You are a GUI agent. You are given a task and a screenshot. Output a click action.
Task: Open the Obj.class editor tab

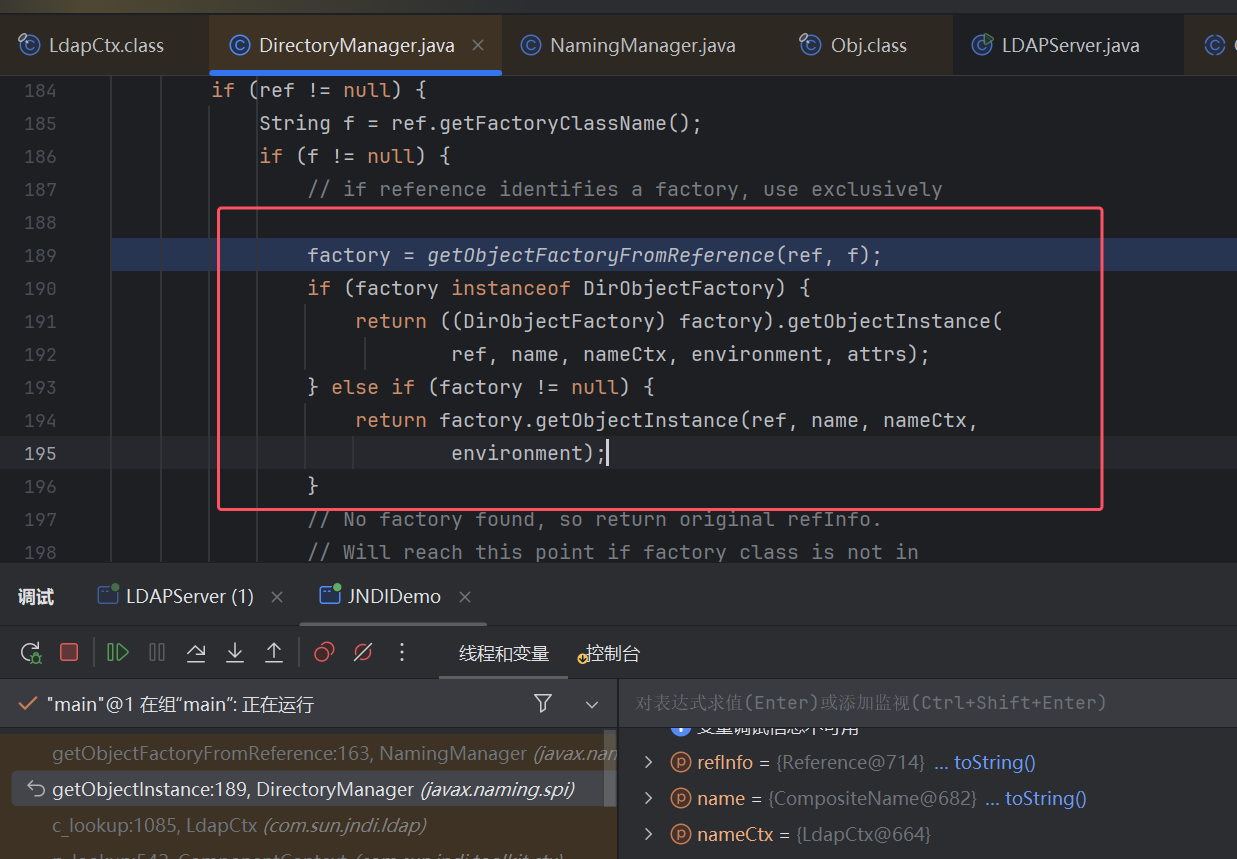[x=868, y=45]
